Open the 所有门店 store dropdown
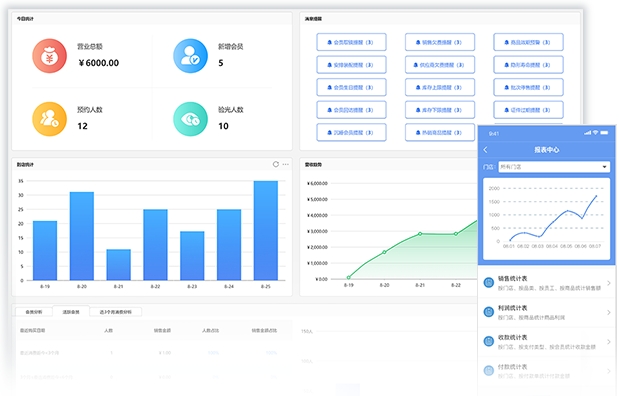 (554, 167)
